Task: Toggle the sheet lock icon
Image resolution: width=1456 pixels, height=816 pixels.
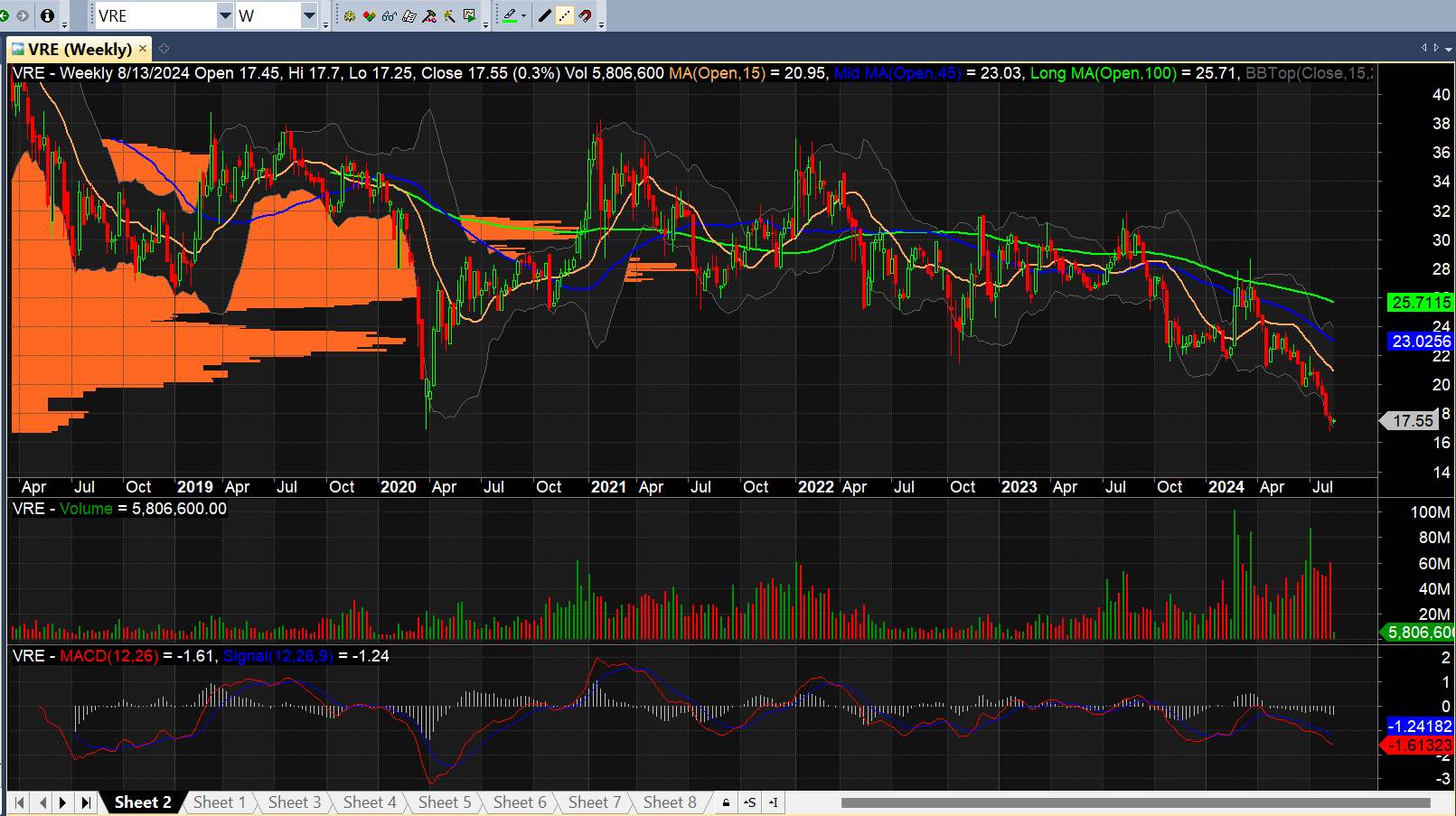Action: [x=726, y=802]
